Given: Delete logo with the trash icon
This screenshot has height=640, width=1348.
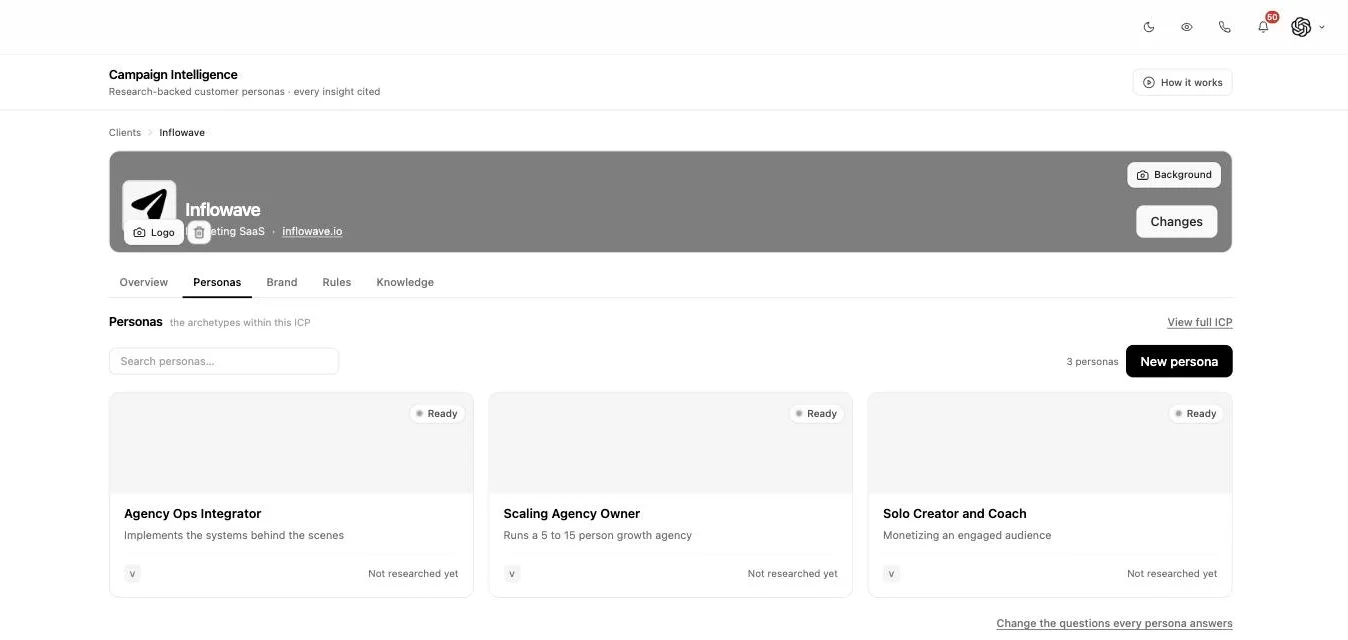Looking at the screenshot, I should [x=199, y=232].
